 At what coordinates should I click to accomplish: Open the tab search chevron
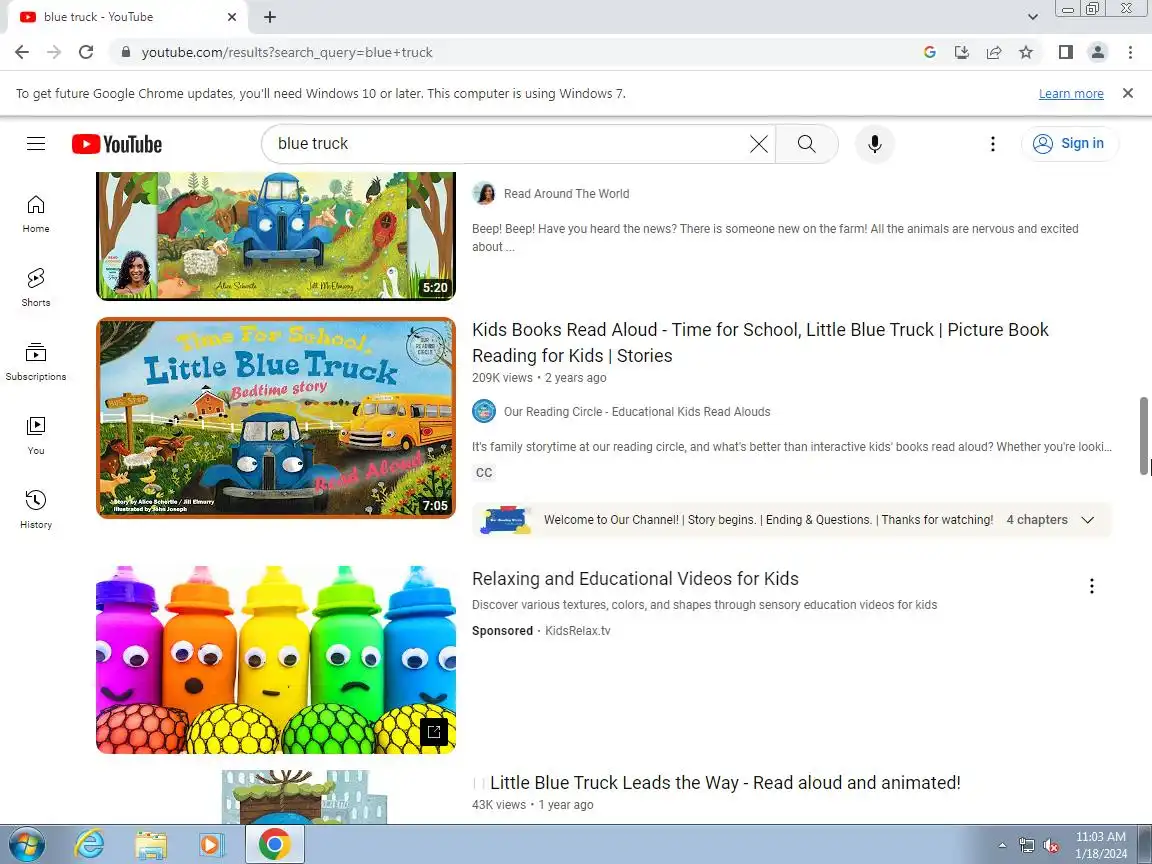coord(1032,17)
